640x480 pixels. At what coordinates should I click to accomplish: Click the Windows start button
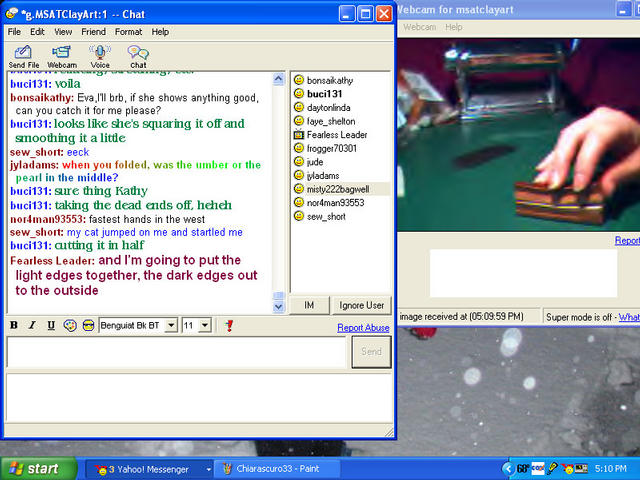coord(39,469)
